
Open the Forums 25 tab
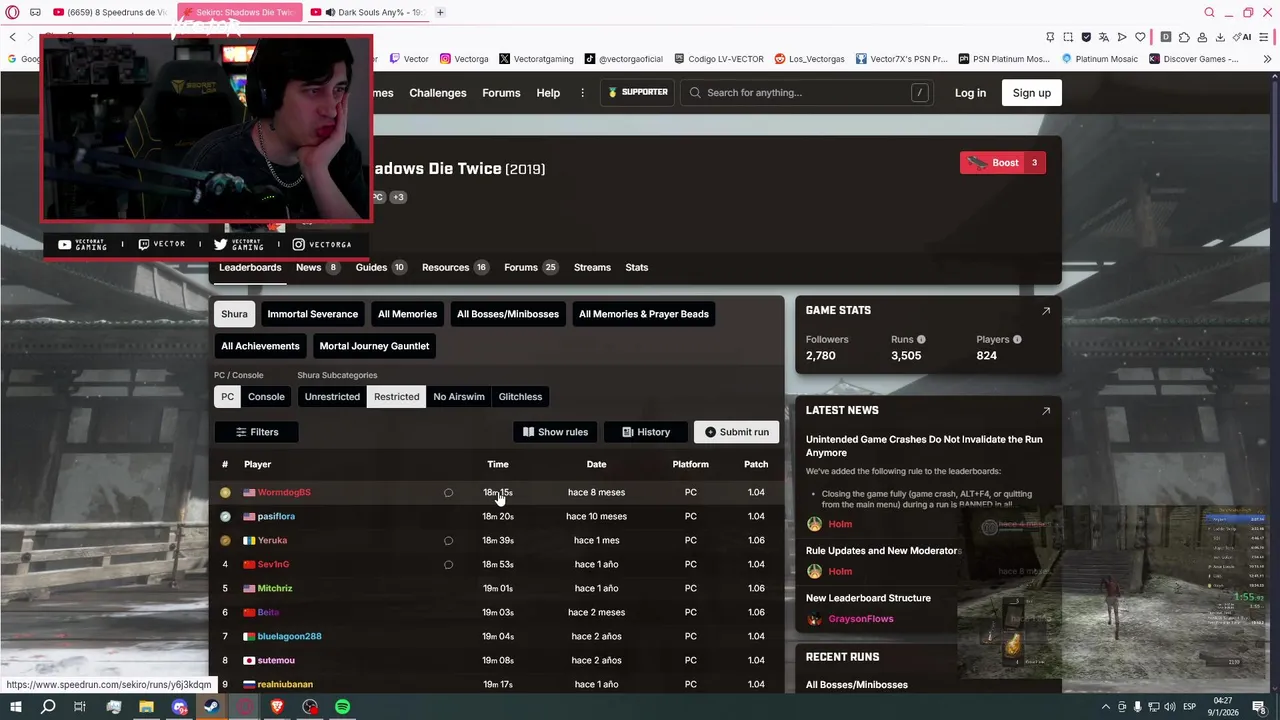coord(530,267)
